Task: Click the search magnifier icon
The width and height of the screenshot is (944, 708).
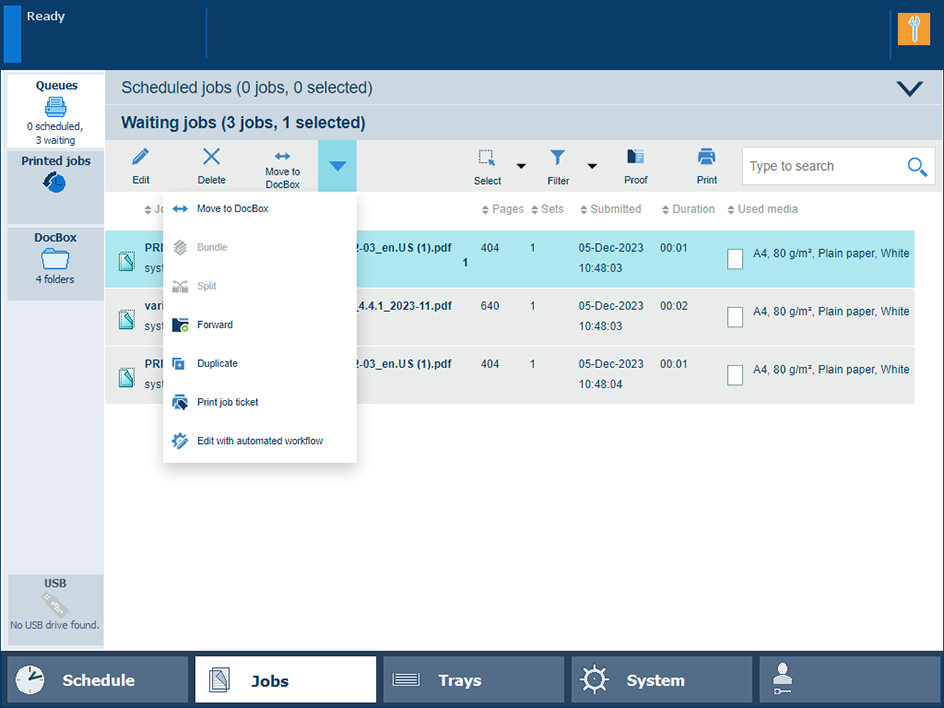Action: click(917, 167)
